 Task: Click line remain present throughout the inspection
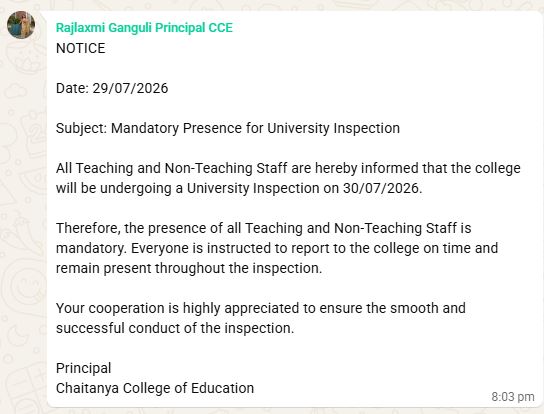point(189,268)
